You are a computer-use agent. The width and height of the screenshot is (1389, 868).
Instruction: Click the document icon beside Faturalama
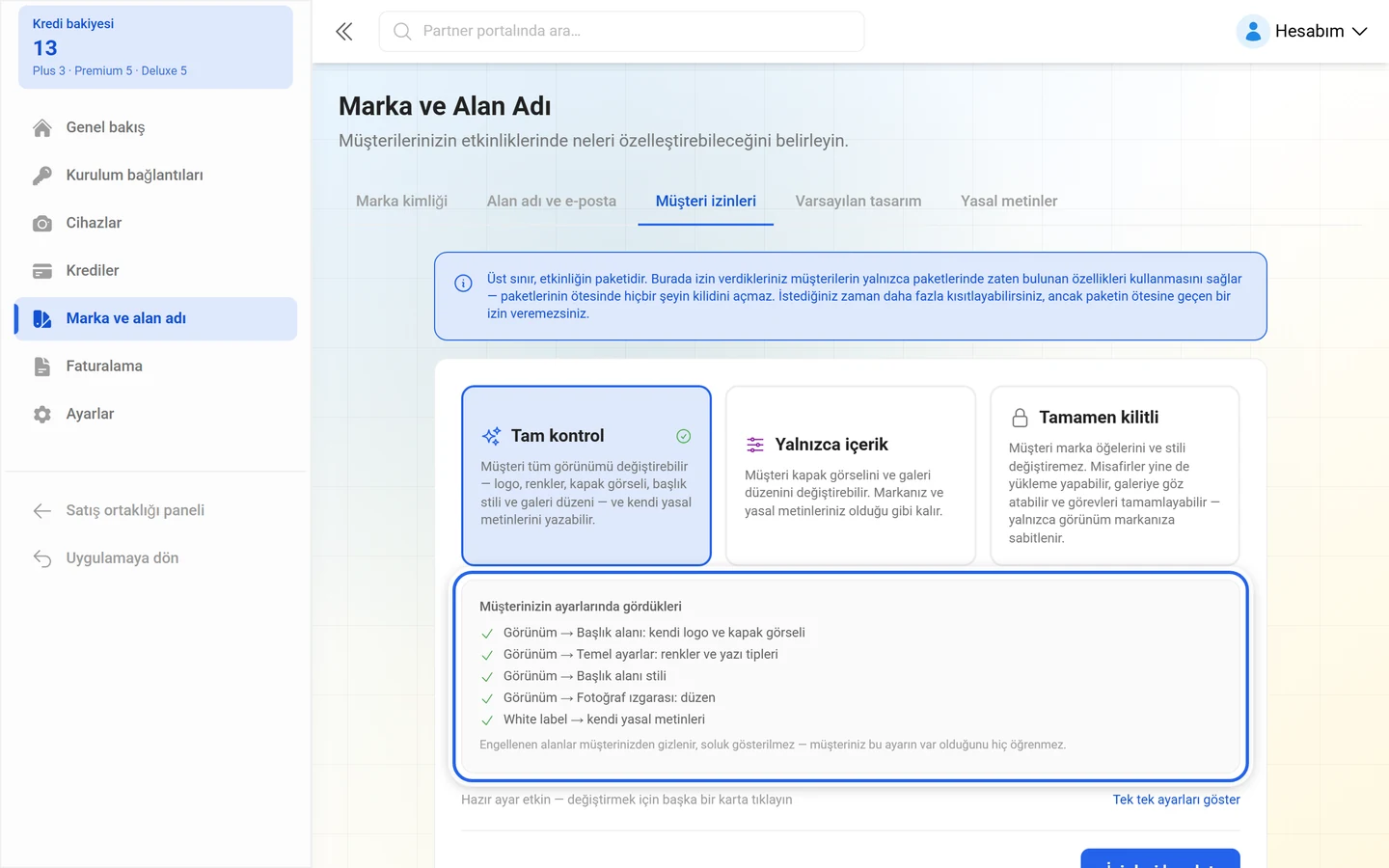(x=42, y=366)
